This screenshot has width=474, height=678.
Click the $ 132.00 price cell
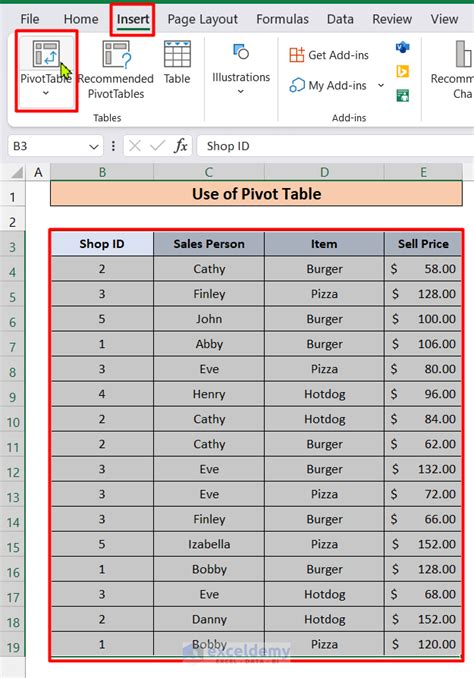[423, 469]
